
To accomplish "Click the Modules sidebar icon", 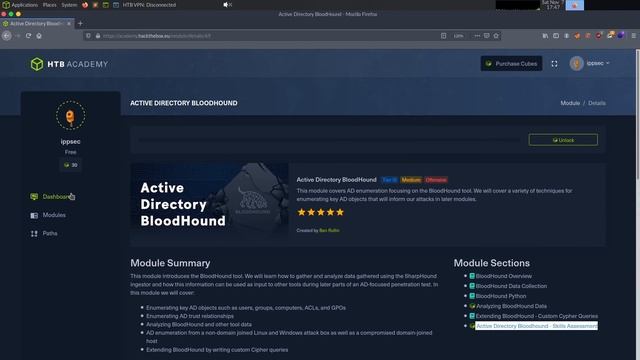I will [x=34, y=215].
